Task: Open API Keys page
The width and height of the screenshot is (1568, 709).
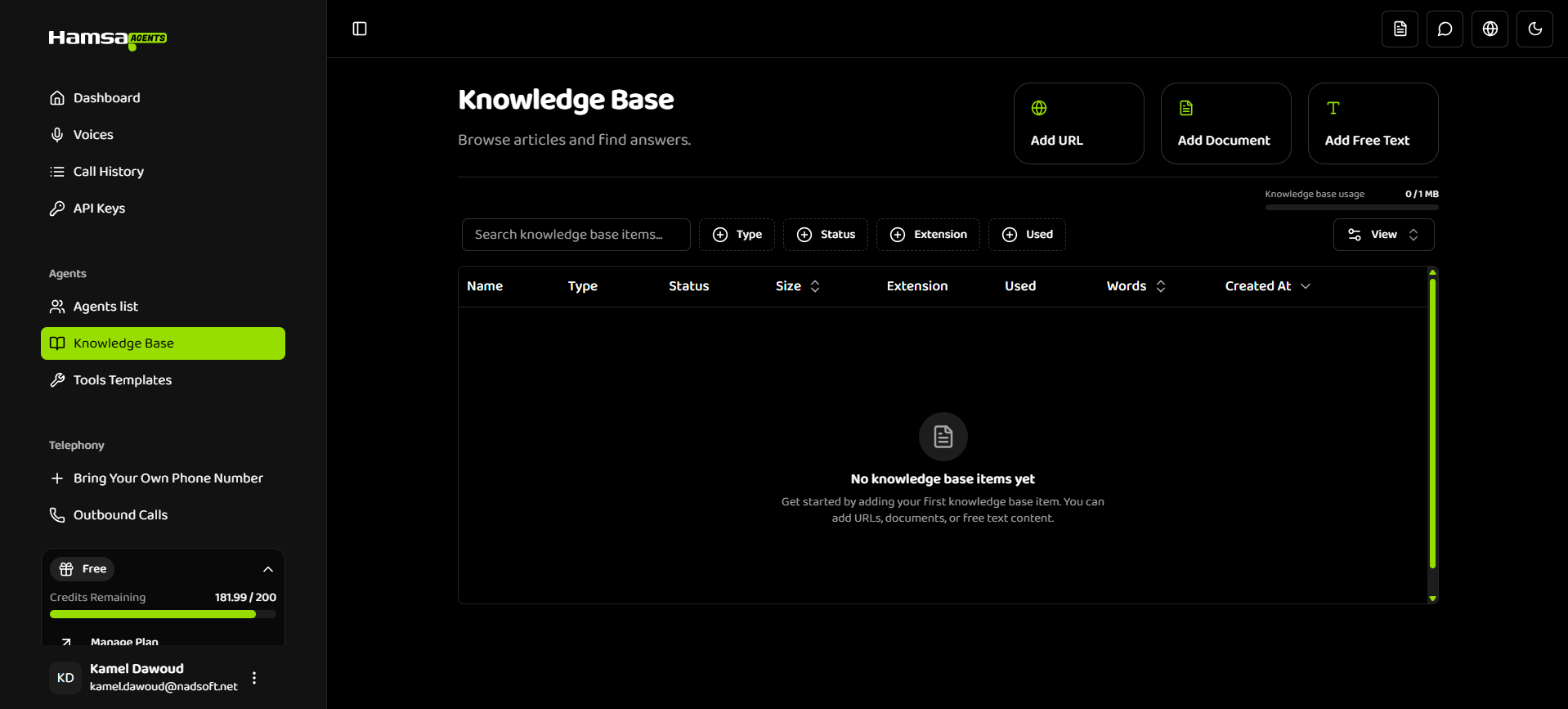Action: pyautogui.click(x=163, y=209)
